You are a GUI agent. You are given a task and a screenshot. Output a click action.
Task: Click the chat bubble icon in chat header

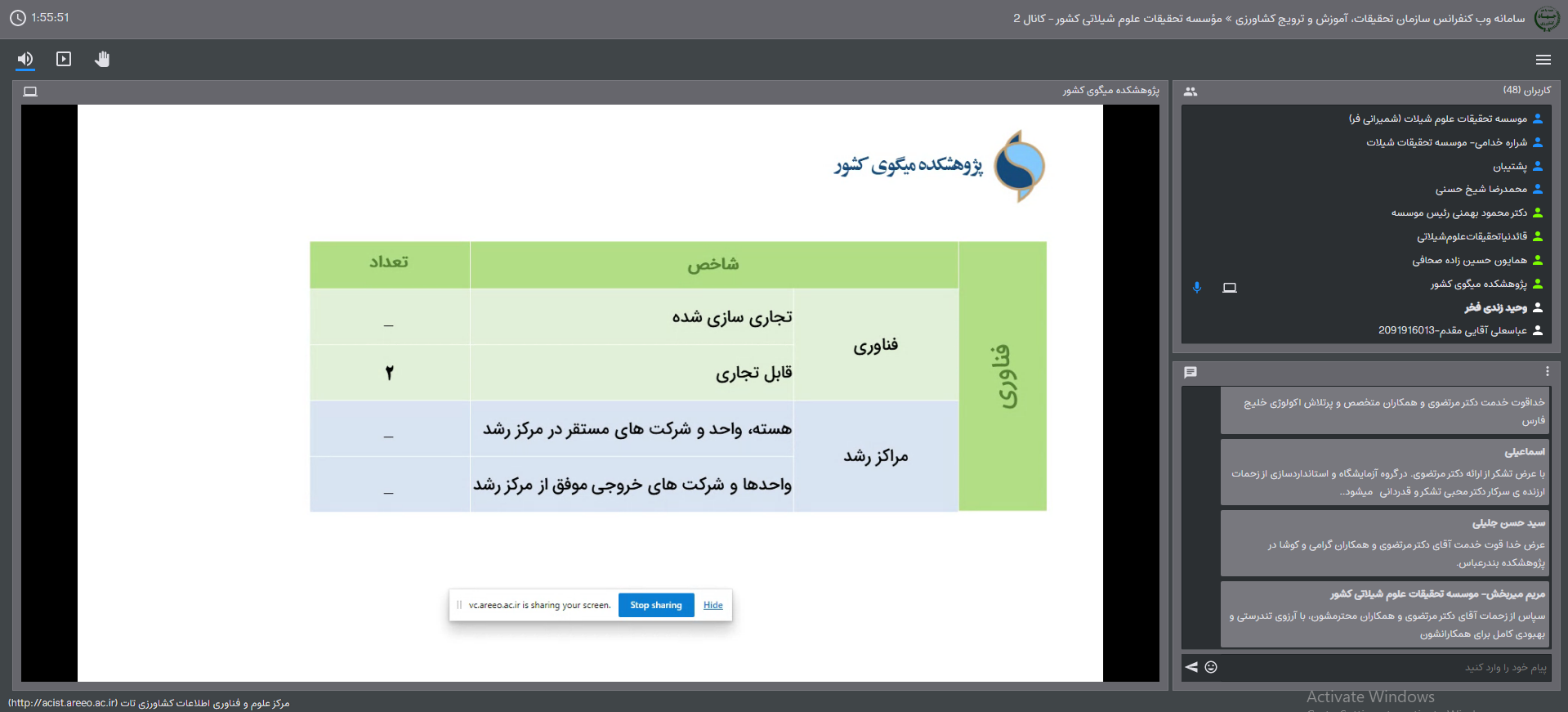pyautogui.click(x=1191, y=373)
